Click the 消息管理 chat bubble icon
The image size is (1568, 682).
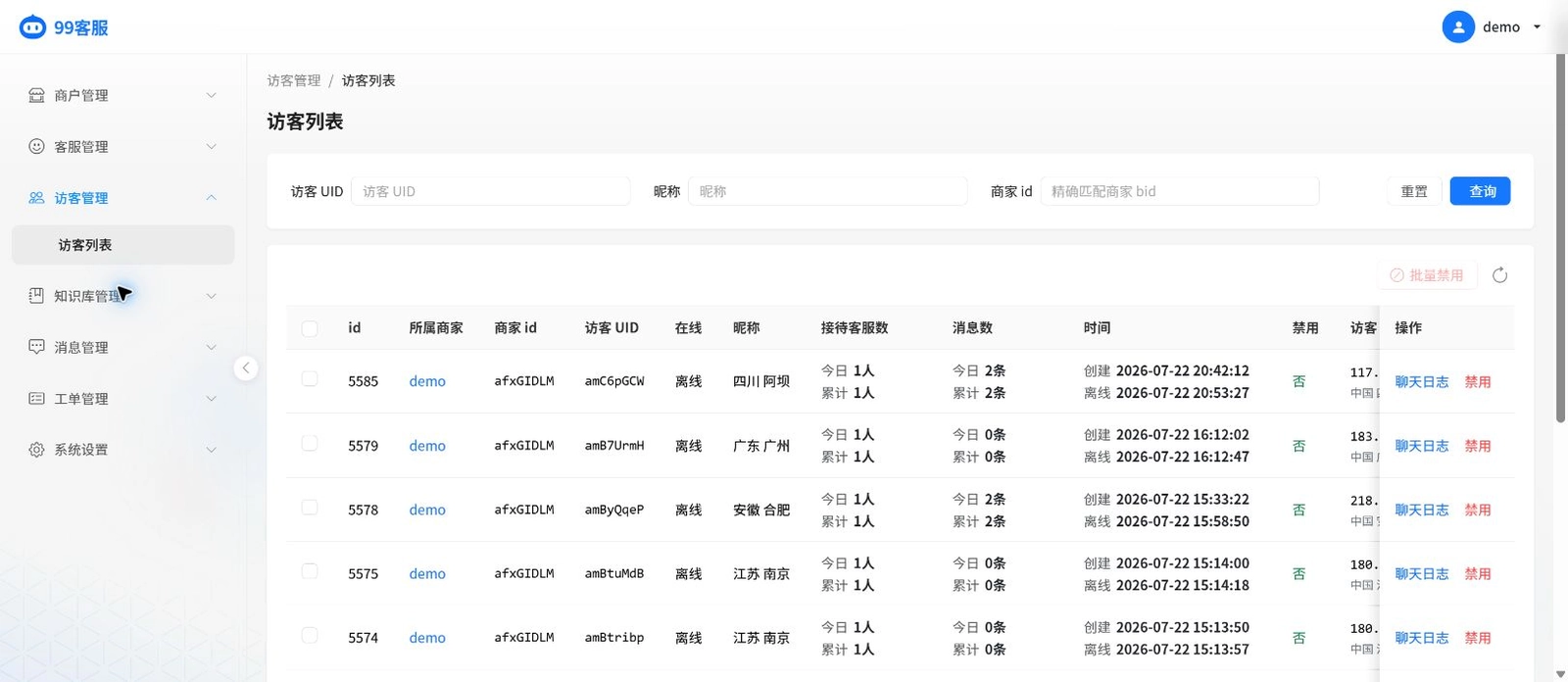coord(36,347)
